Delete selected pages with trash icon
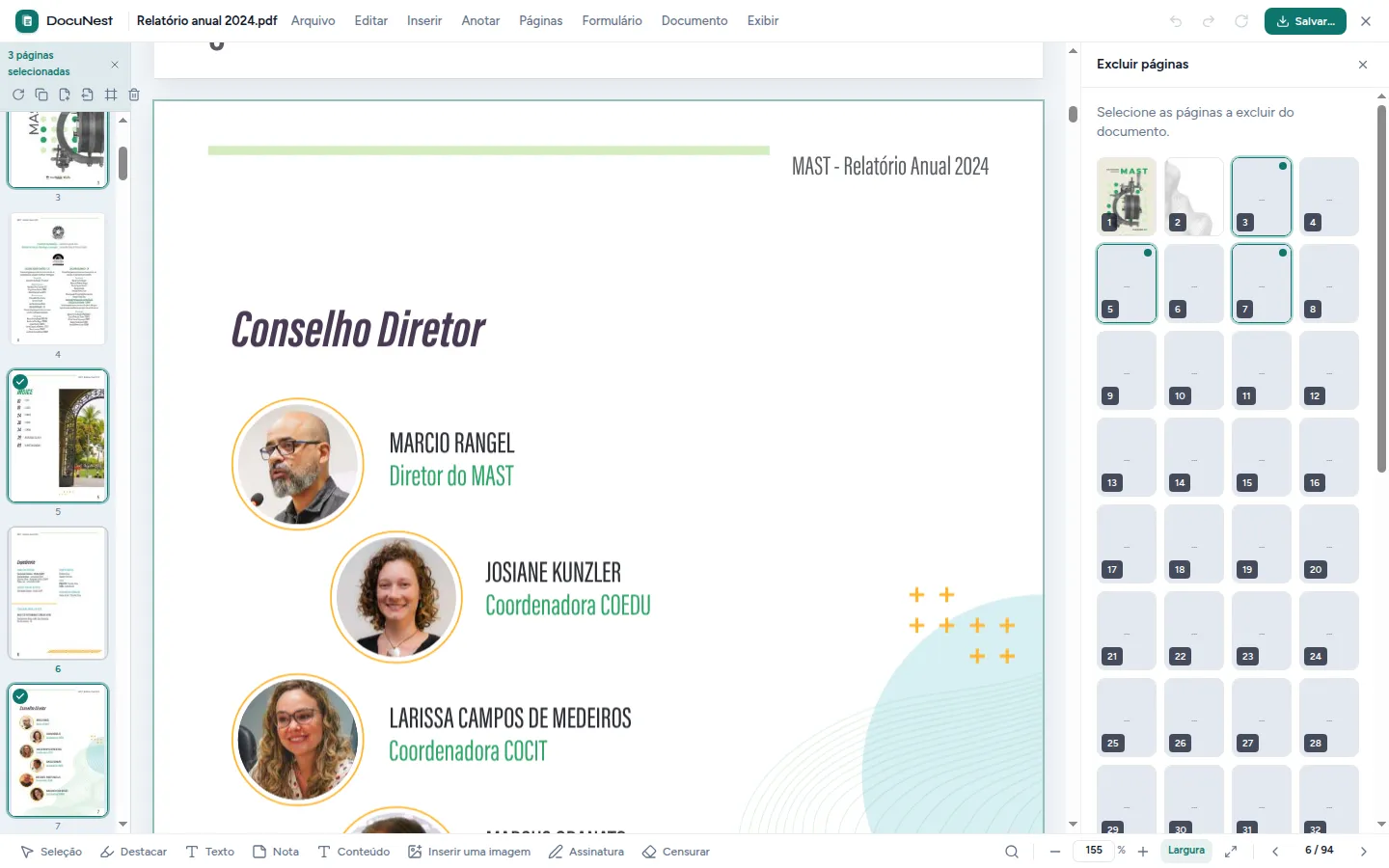The image size is (1389, 868). click(x=134, y=95)
